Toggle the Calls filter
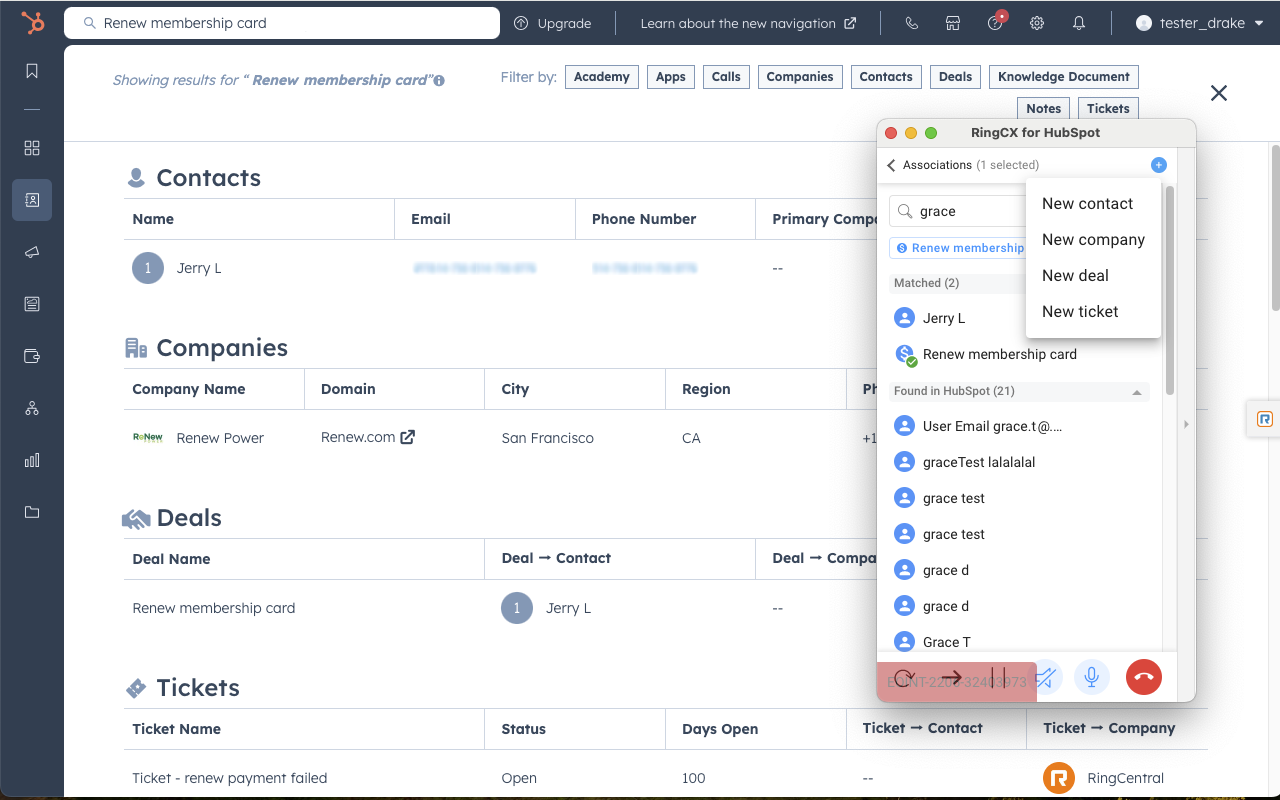Image resolution: width=1280 pixels, height=800 pixels. coord(726,77)
